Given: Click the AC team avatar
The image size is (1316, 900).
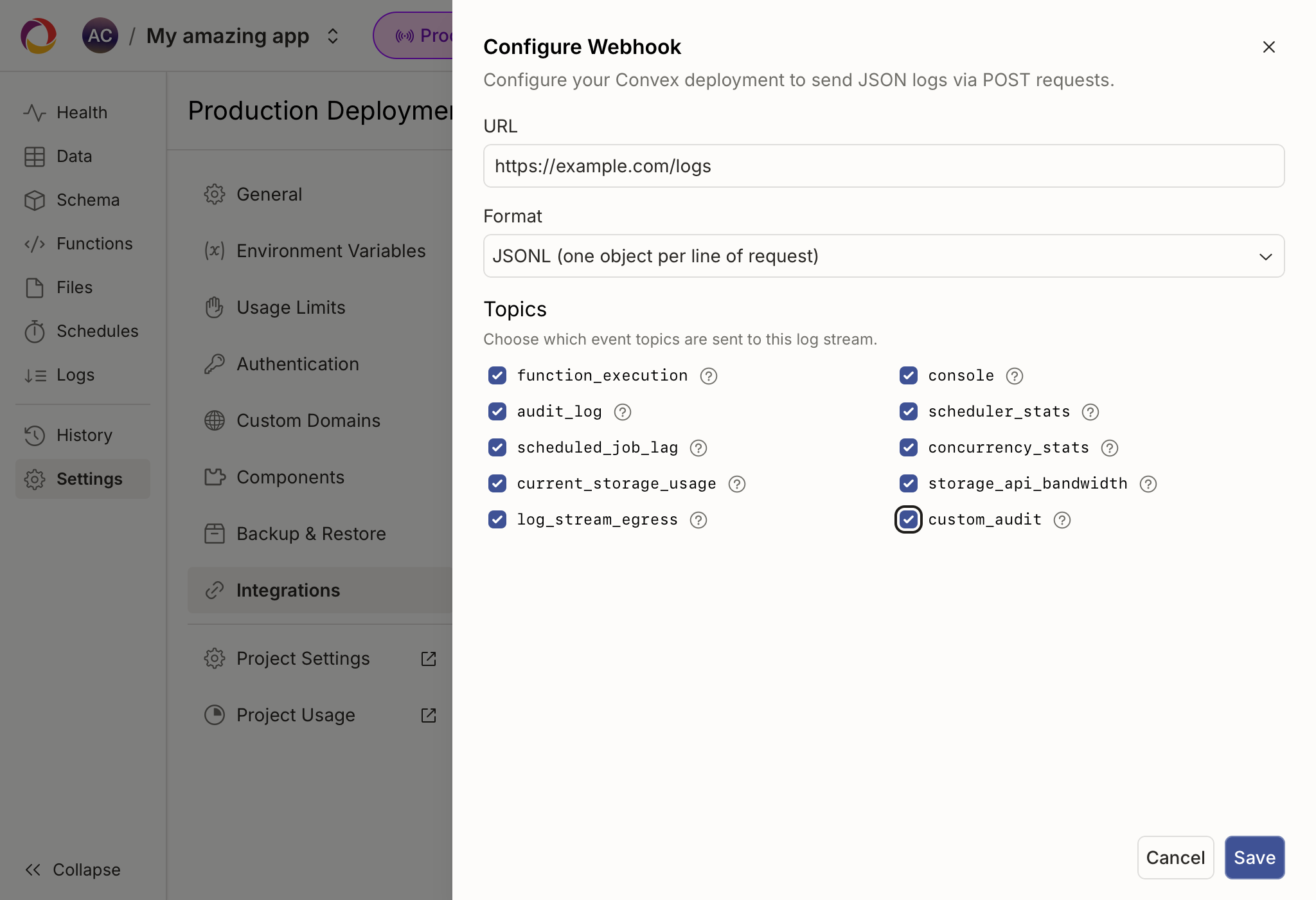Looking at the screenshot, I should coord(100,36).
